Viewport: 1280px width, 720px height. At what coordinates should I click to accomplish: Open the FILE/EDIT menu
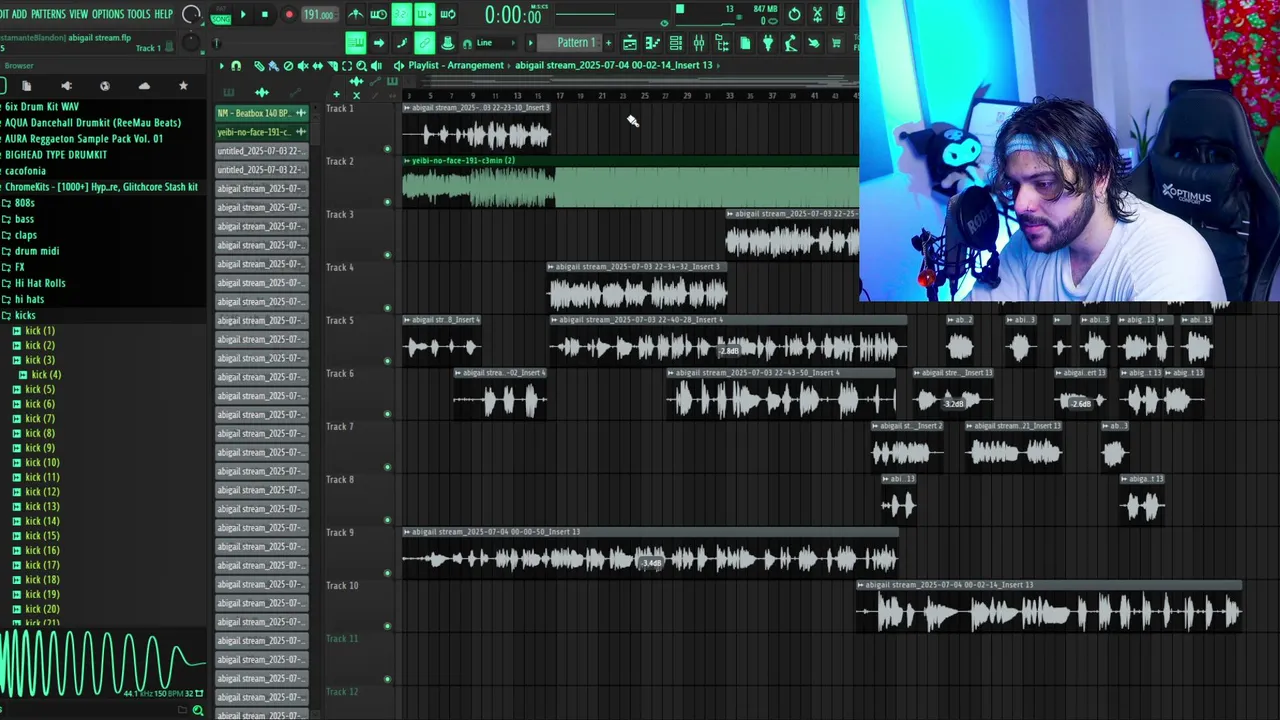point(3,14)
